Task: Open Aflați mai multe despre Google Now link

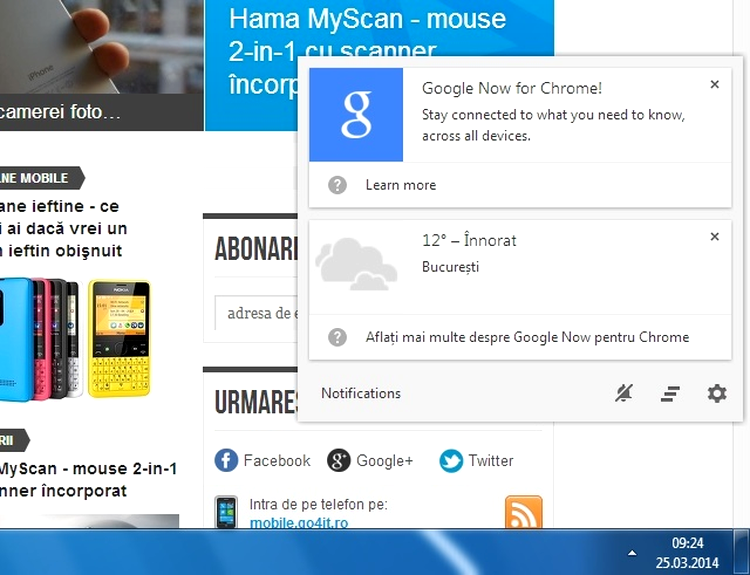Action: point(527,337)
